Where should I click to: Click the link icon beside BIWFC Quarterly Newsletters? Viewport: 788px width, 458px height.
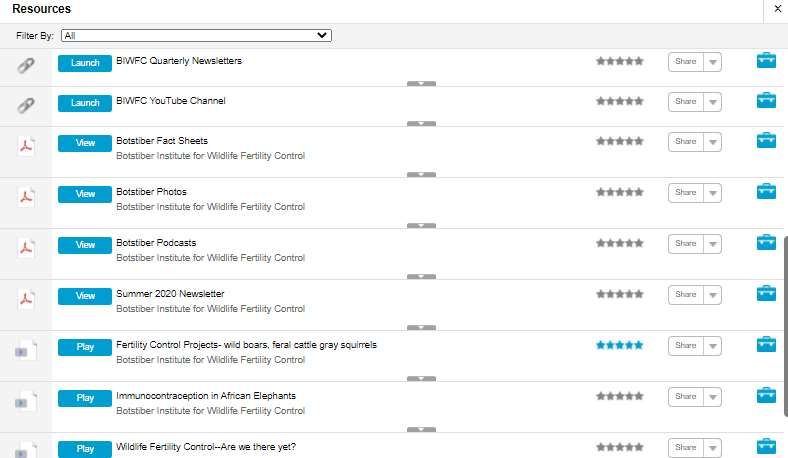[x=26, y=65]
